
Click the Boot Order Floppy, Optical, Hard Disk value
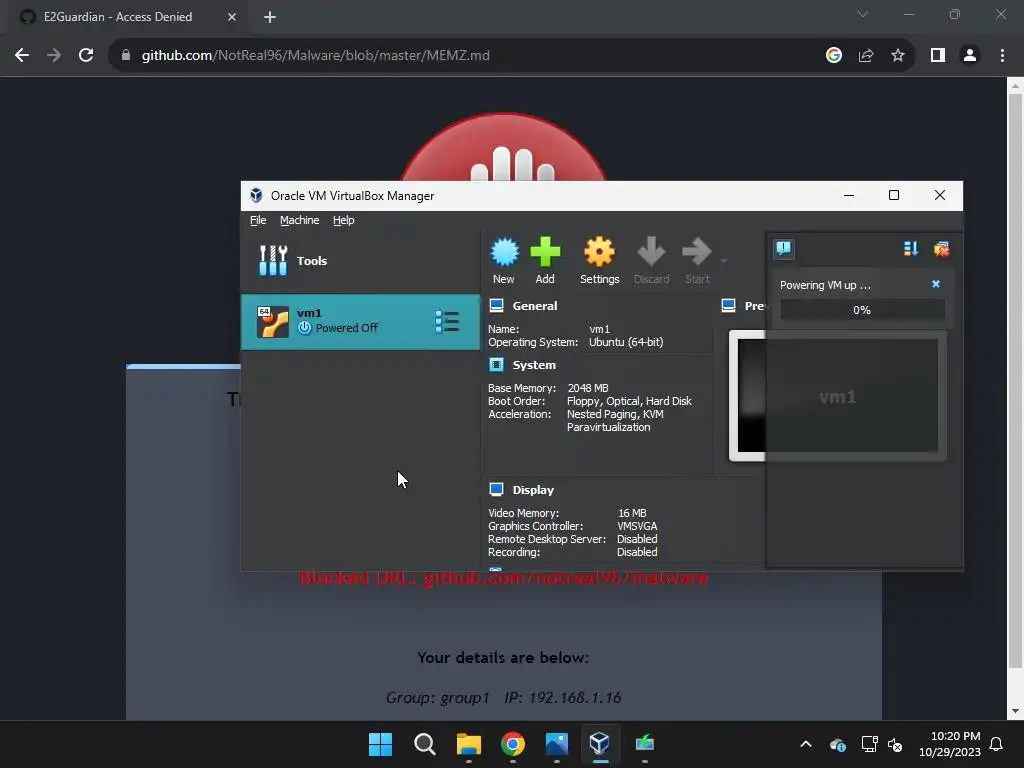(629, 401)
